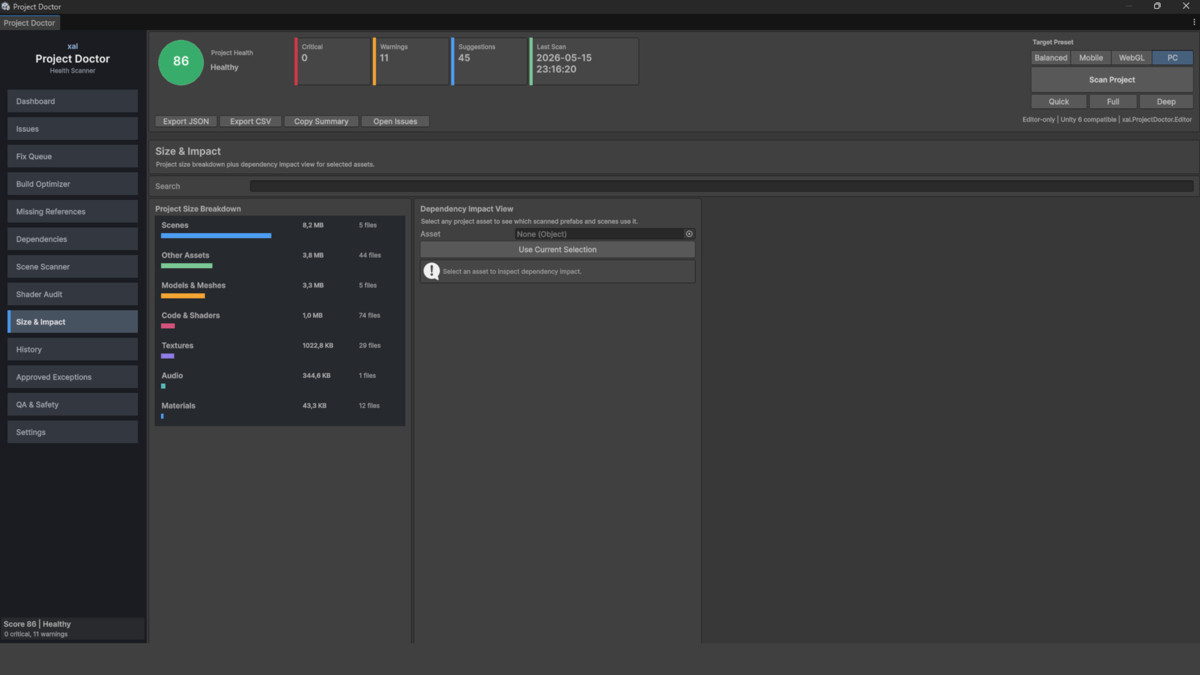This screenshot has height=675, width=1200.
Task: Click Export CSV
Action: [250, 121]
